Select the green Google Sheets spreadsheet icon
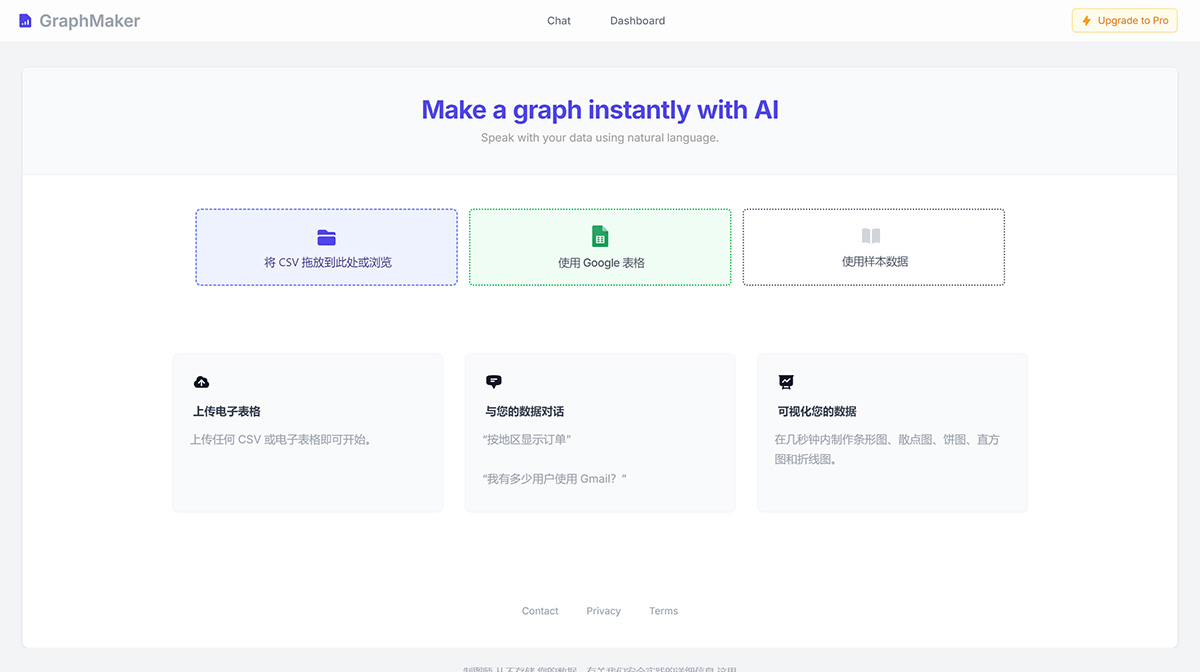The image size is (1200, 672). pos(600,237)
